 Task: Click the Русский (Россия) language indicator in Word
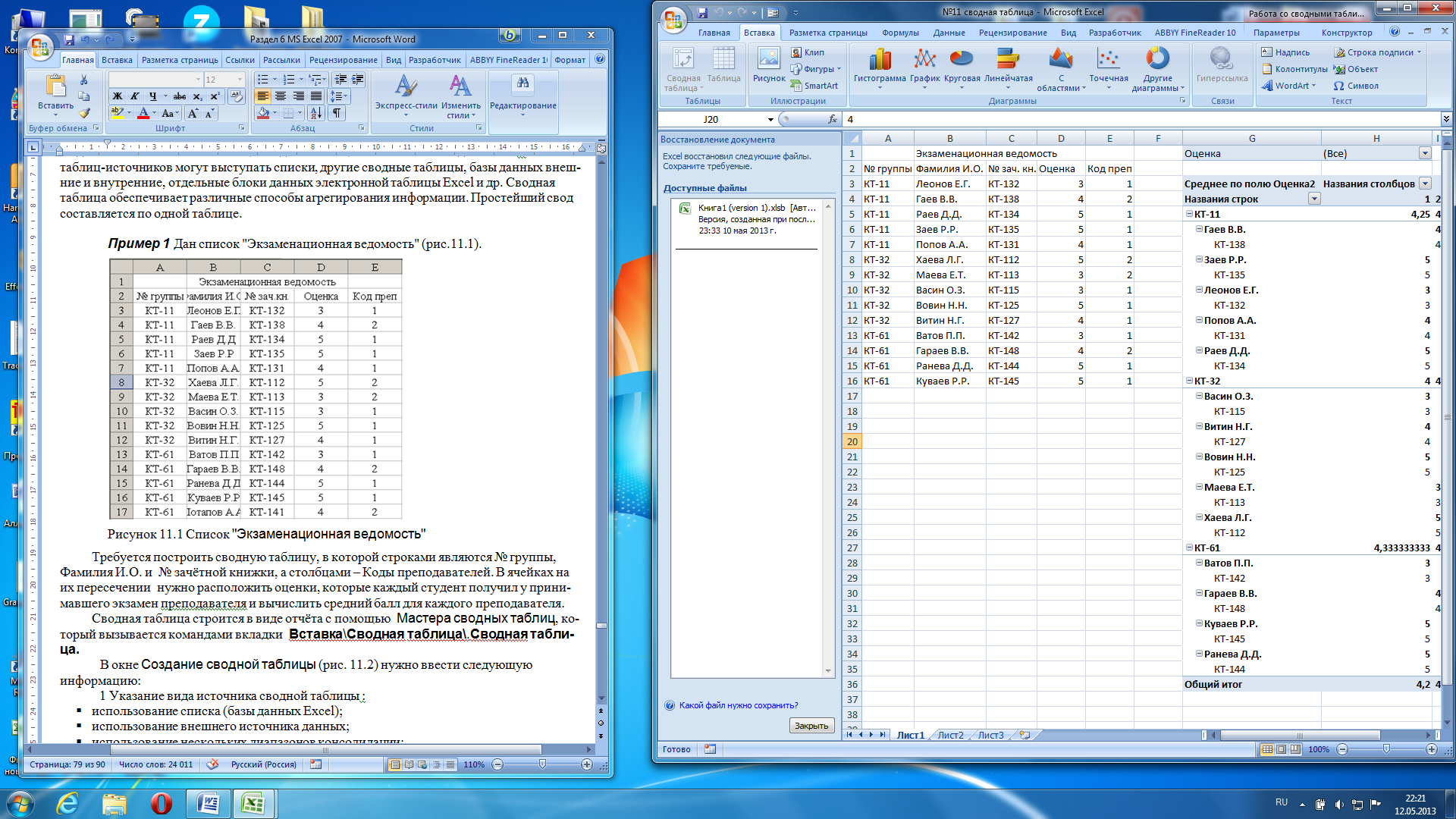263,764
